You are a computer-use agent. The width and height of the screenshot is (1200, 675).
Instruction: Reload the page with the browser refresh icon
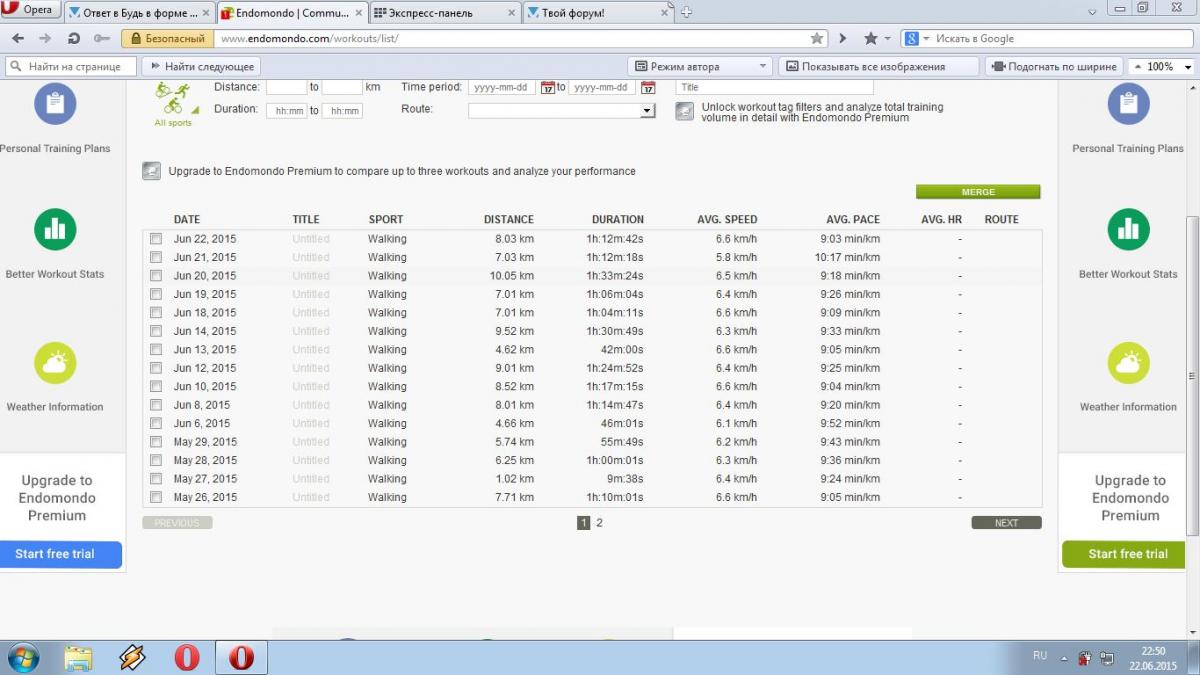(73, 38)
